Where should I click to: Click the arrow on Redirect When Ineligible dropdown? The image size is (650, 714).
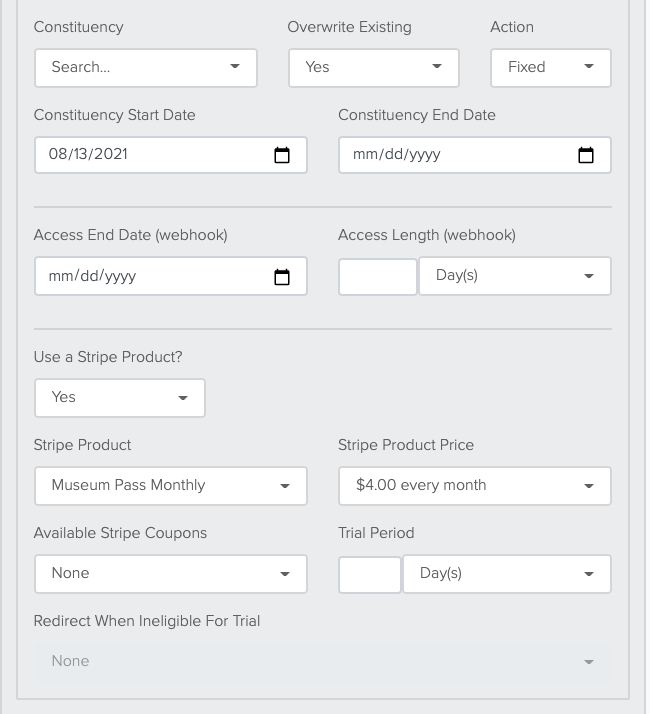(589, 662)
